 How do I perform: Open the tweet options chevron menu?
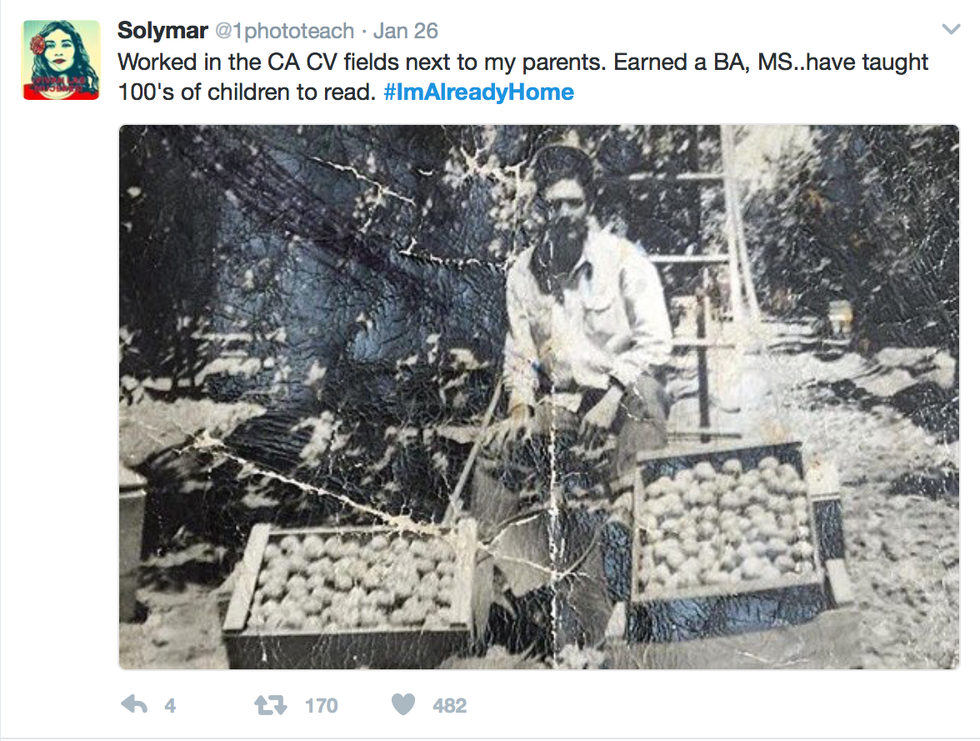950,30
